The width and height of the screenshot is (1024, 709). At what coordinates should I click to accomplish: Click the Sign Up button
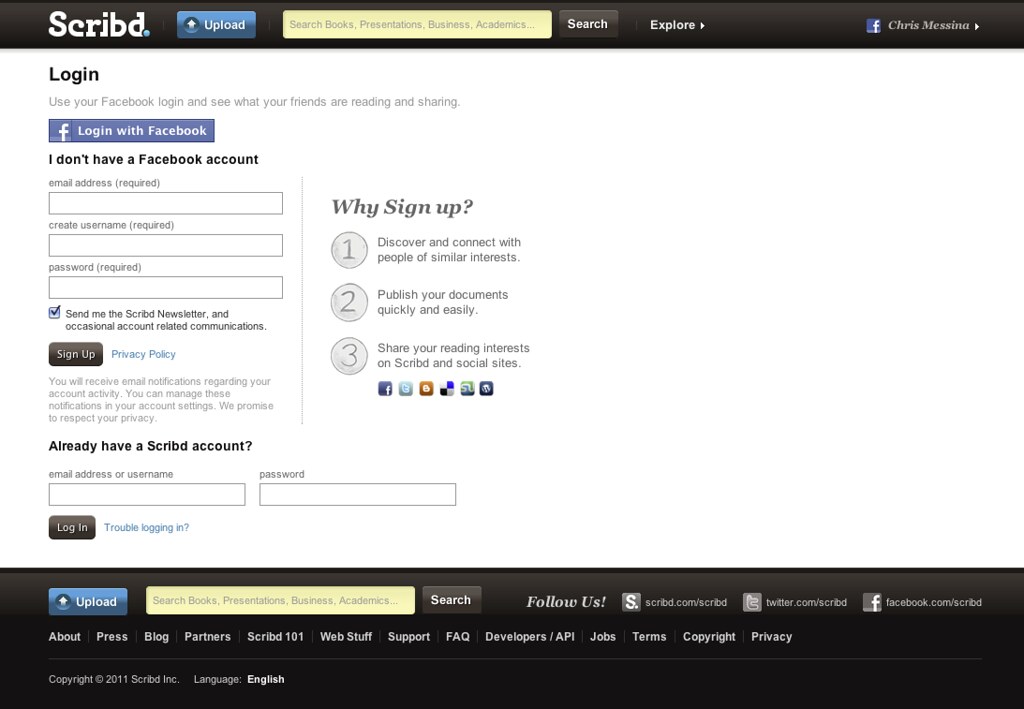coord(76,354)
